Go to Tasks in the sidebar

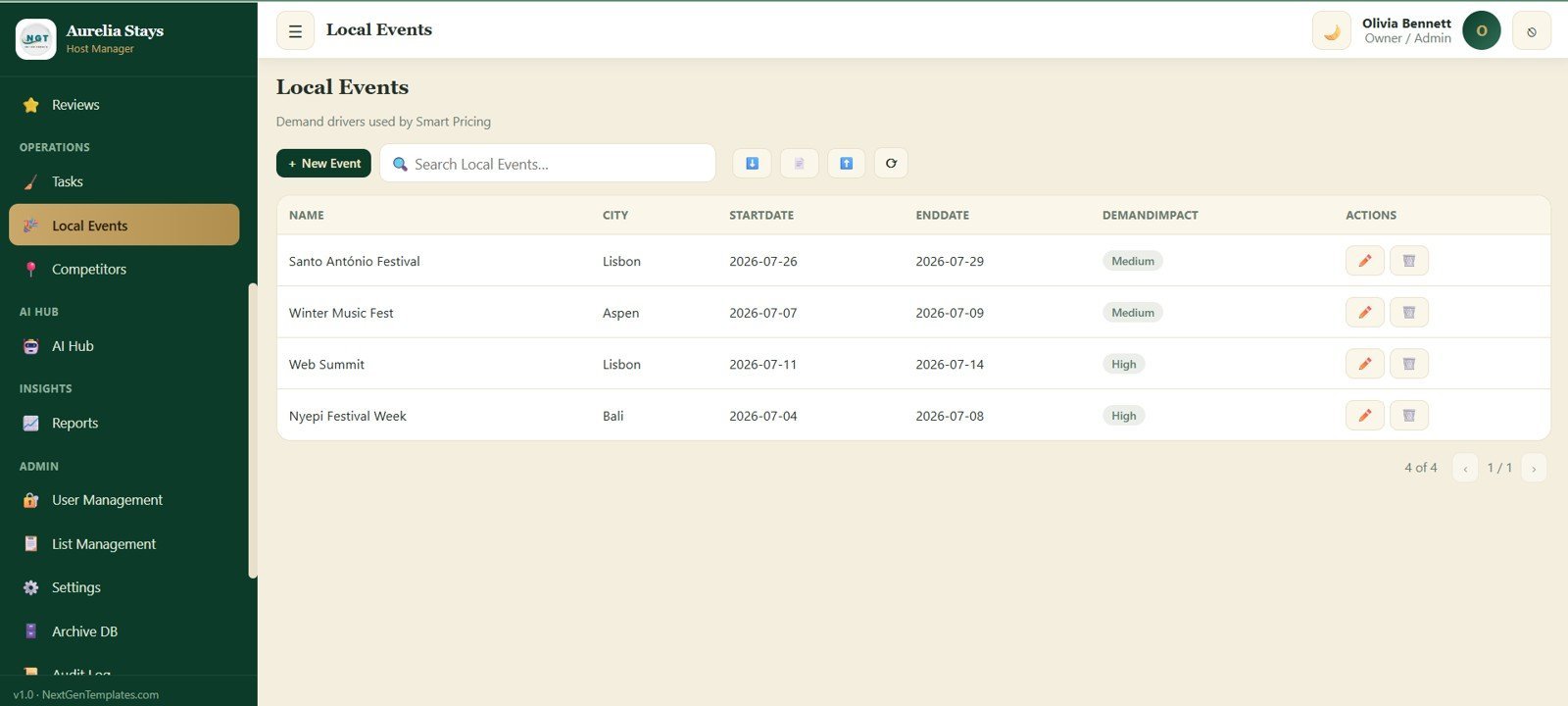[123, 181]
